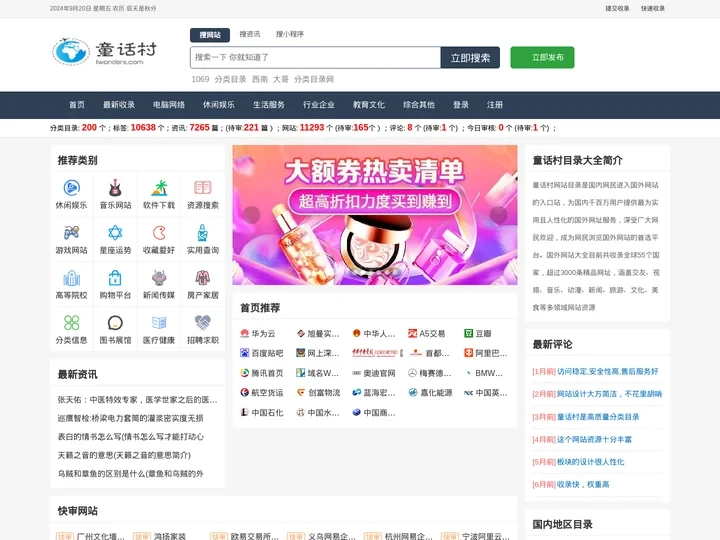
Task: Open the 星座运势 star icon
Action: (115, 233)
